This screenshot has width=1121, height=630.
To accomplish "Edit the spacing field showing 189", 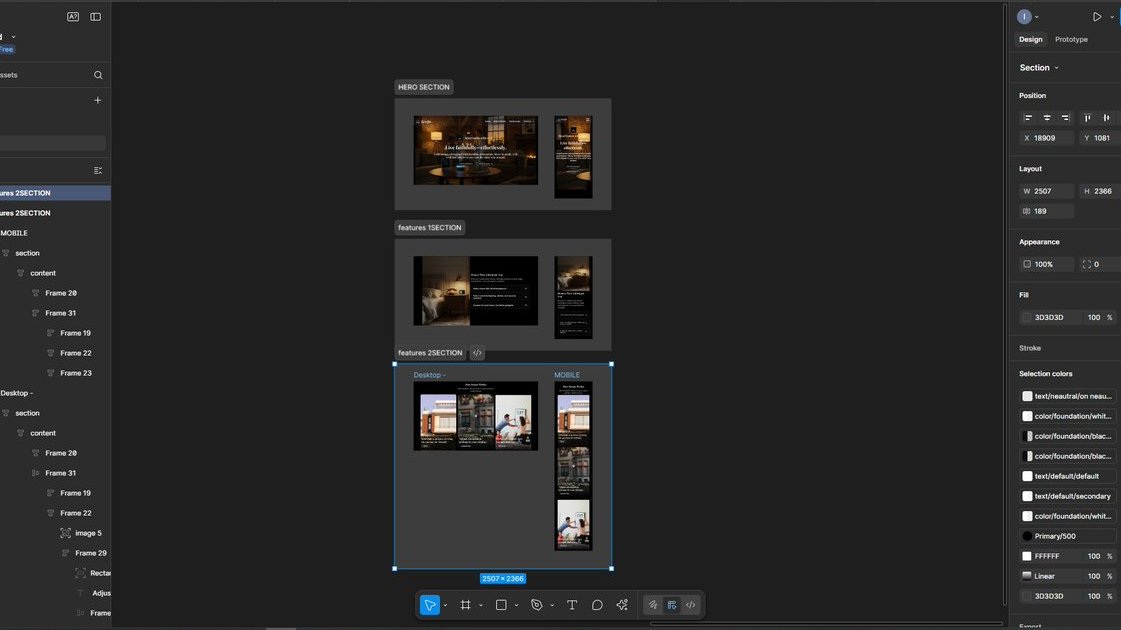I will click(x=1047, y=211).
